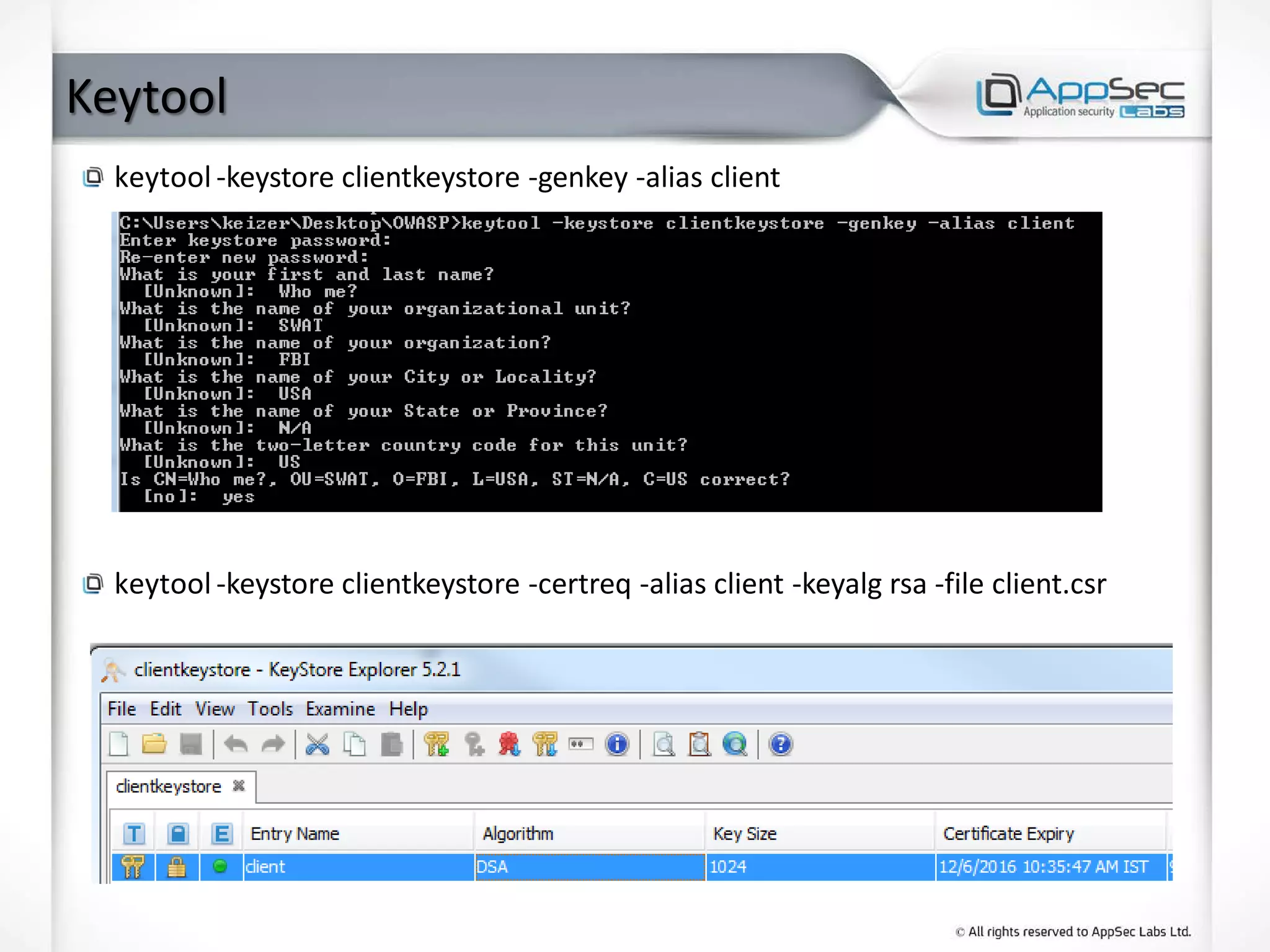Click the T entry-type column header
1270x952 pixels.
[x=134, y=834]
